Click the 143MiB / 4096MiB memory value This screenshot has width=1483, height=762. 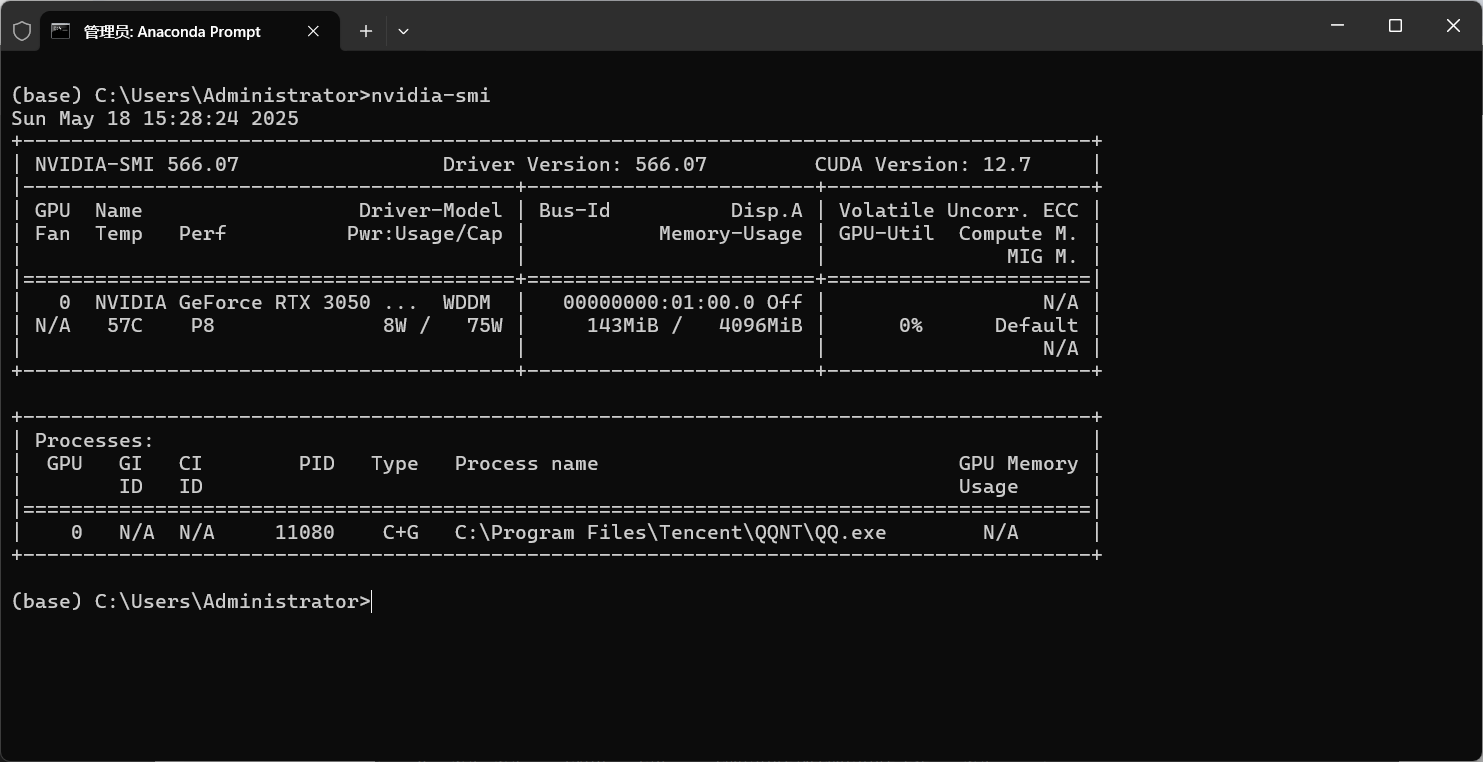click(695, 325)
